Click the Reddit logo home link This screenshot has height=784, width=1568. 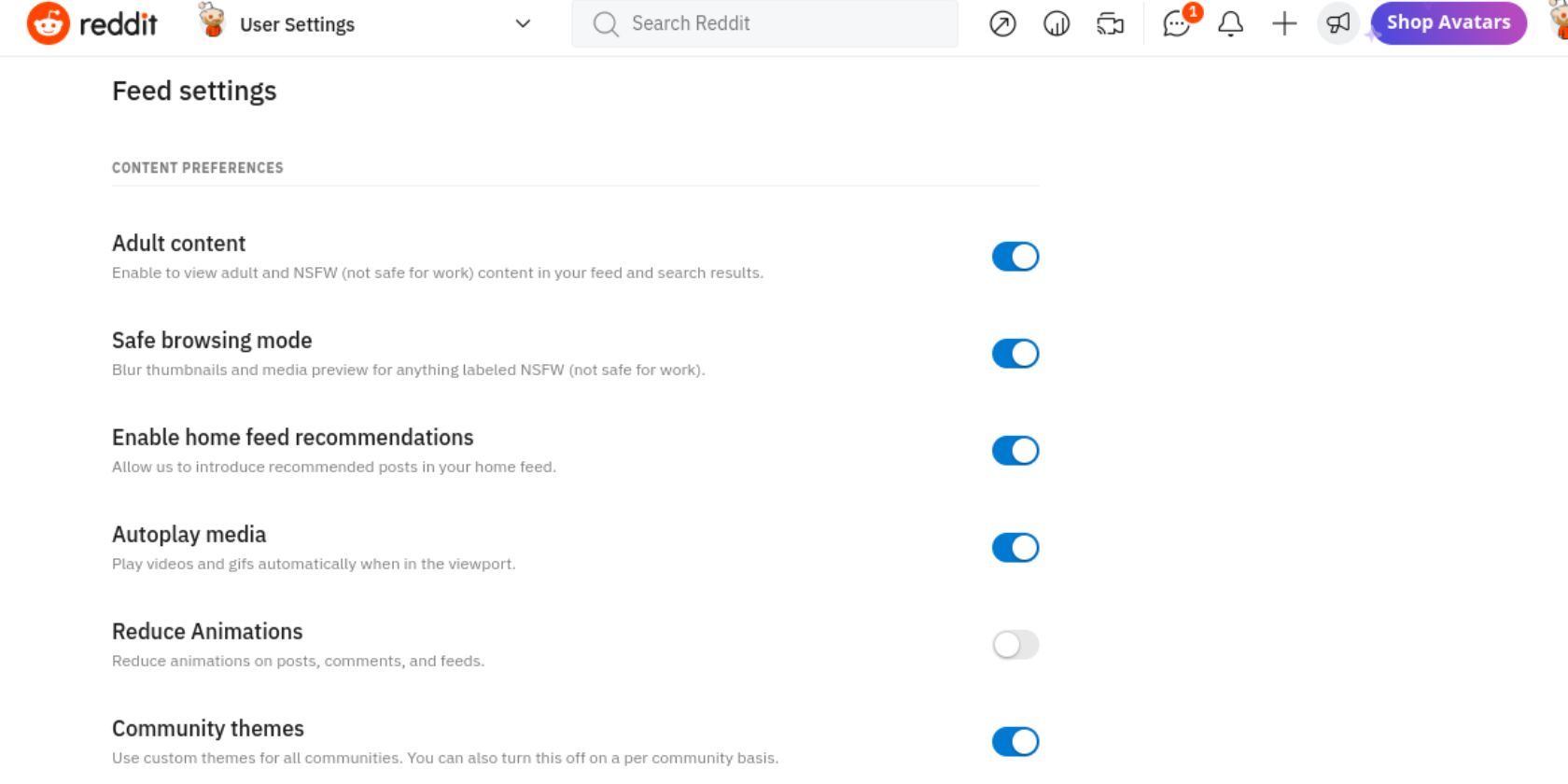tap(49, 23)
